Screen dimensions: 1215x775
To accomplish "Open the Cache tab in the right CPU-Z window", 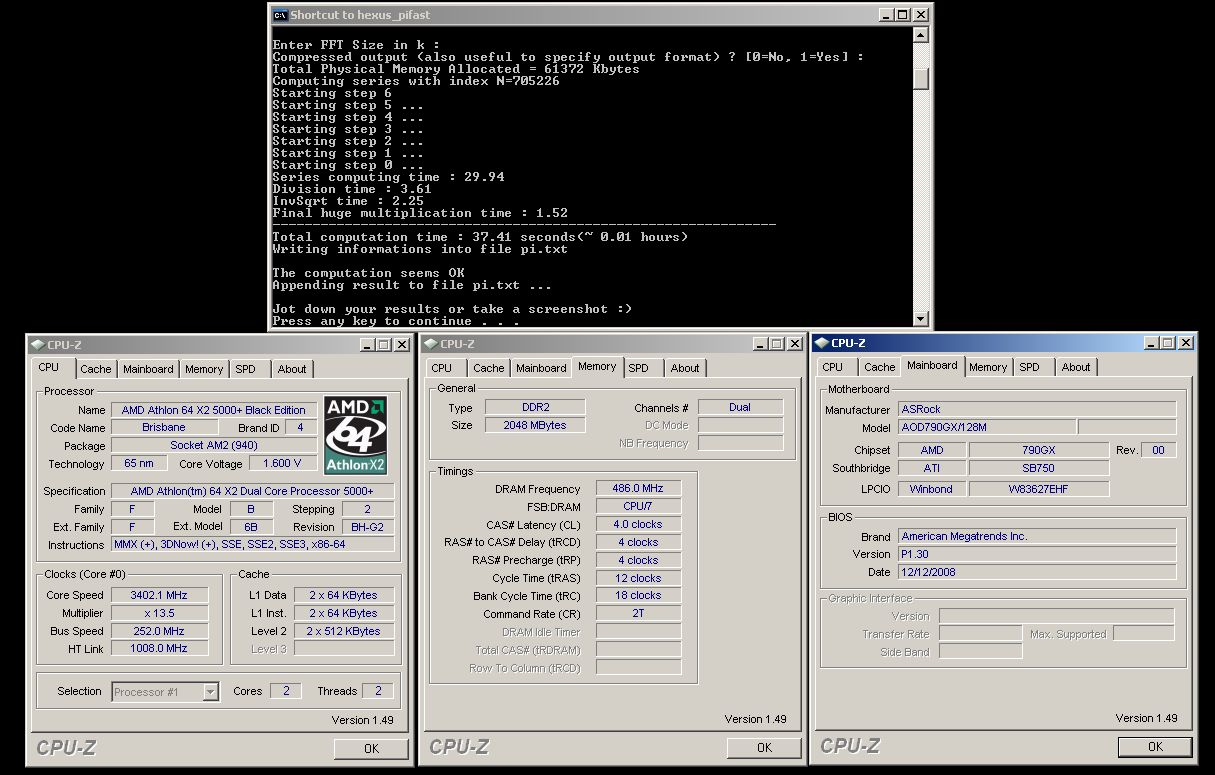I will pos(880,367).
